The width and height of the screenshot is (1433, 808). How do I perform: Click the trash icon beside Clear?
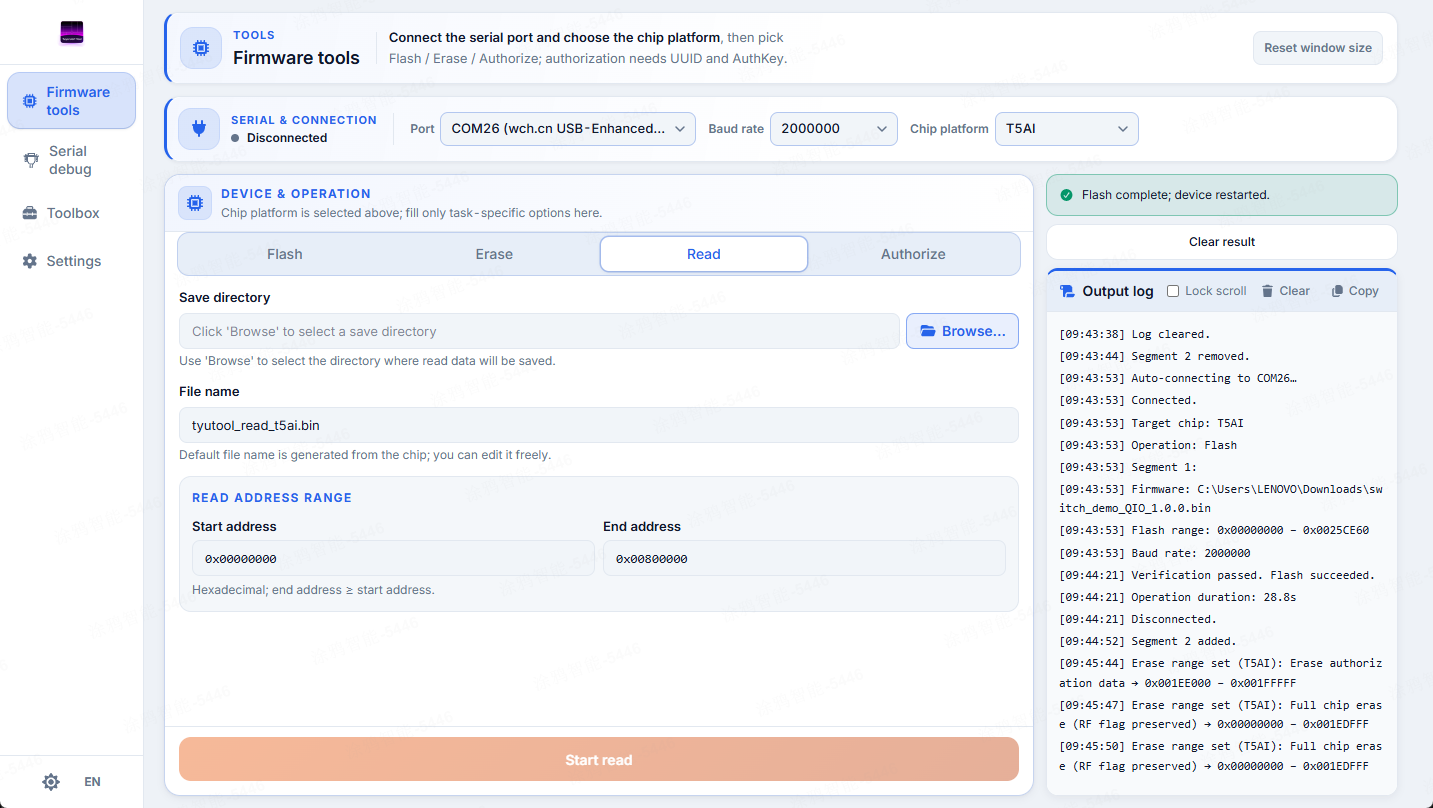1267,291
